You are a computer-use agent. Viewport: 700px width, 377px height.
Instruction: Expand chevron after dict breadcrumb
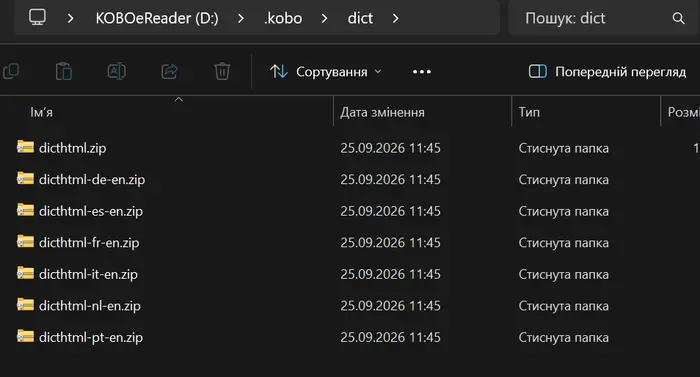tap(396, 18)
